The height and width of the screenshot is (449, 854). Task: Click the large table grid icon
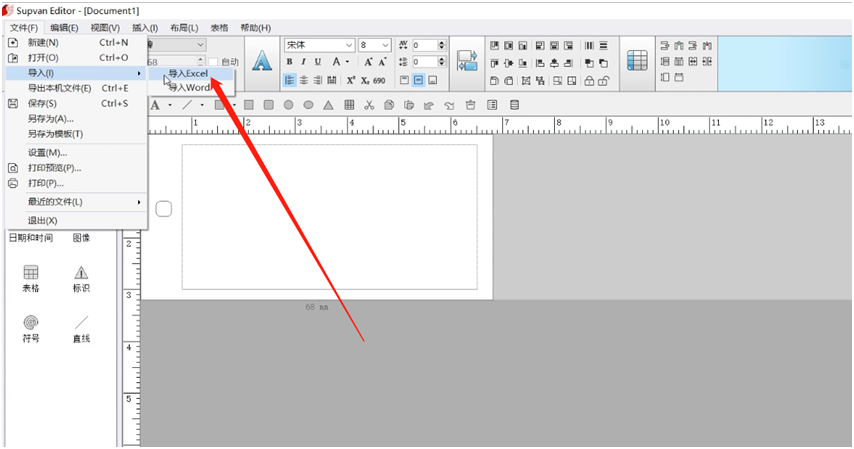coord(637,62)
